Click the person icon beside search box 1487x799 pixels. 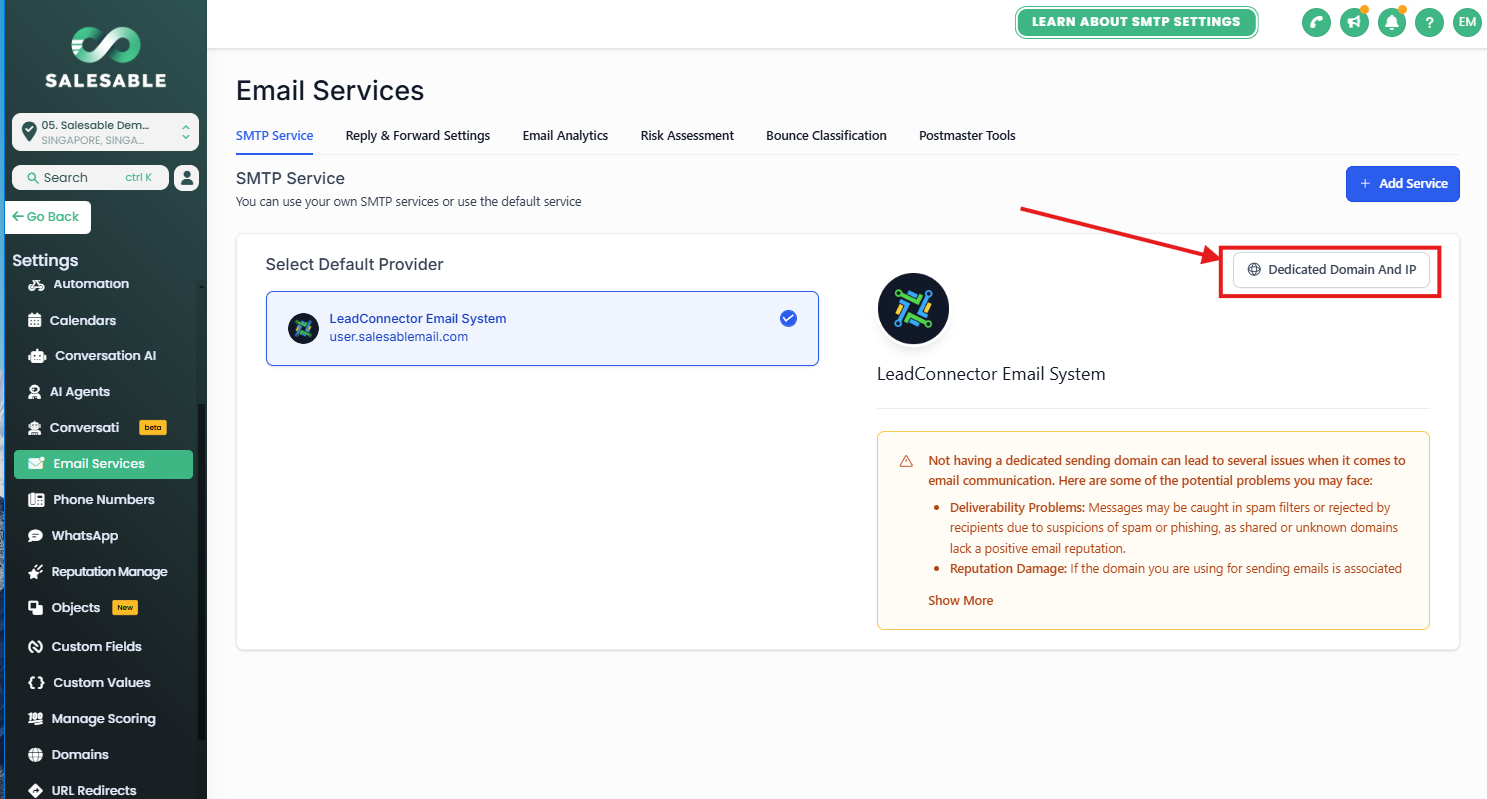186,178
